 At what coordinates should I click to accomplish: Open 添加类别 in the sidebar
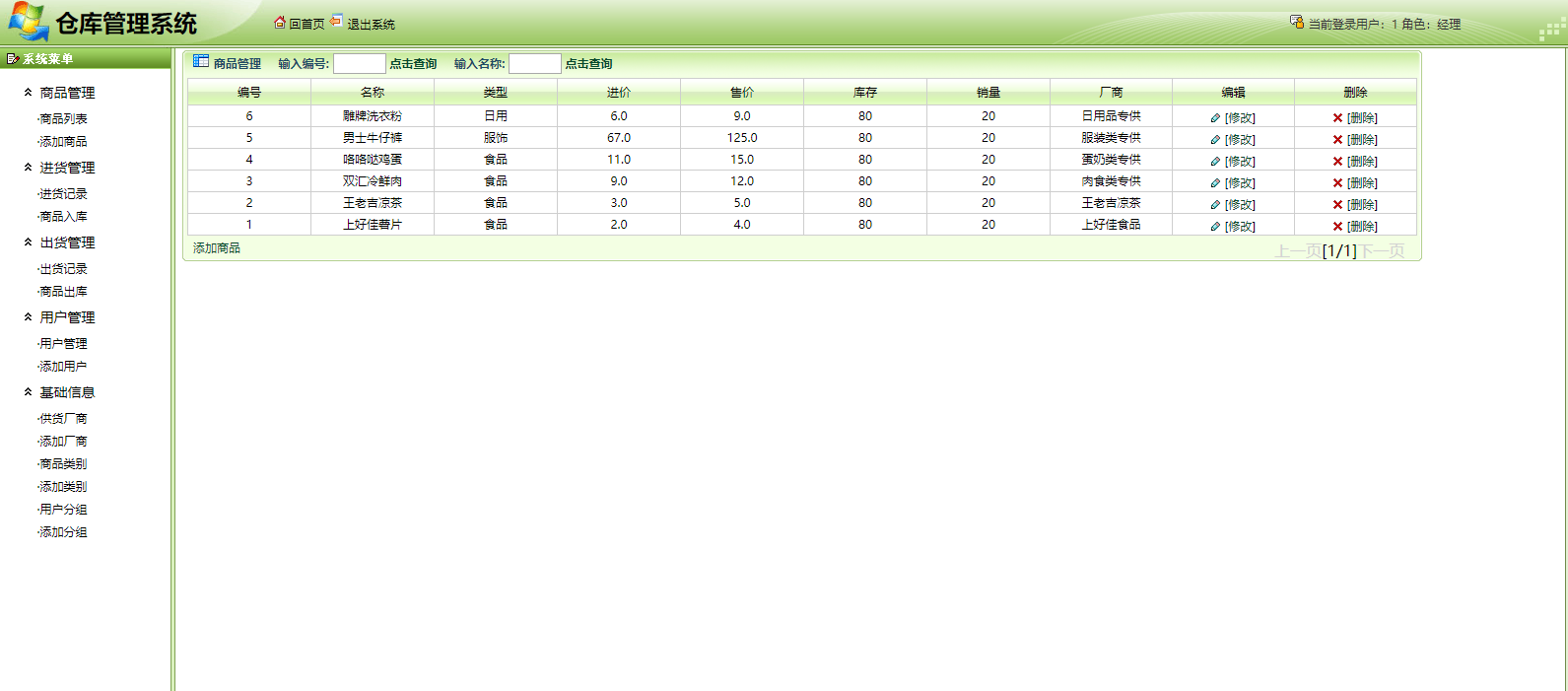tap(63, 486)
